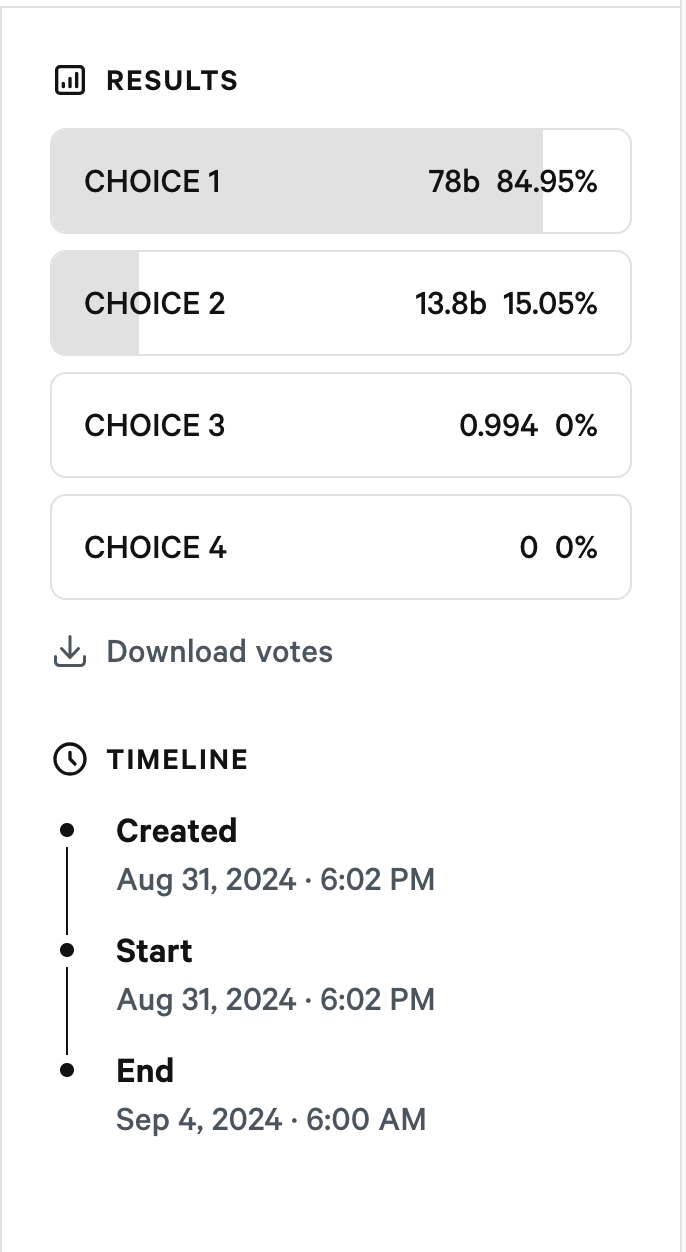Open the Download votes link
The image size is (686, 1252).
click(219, 652)
